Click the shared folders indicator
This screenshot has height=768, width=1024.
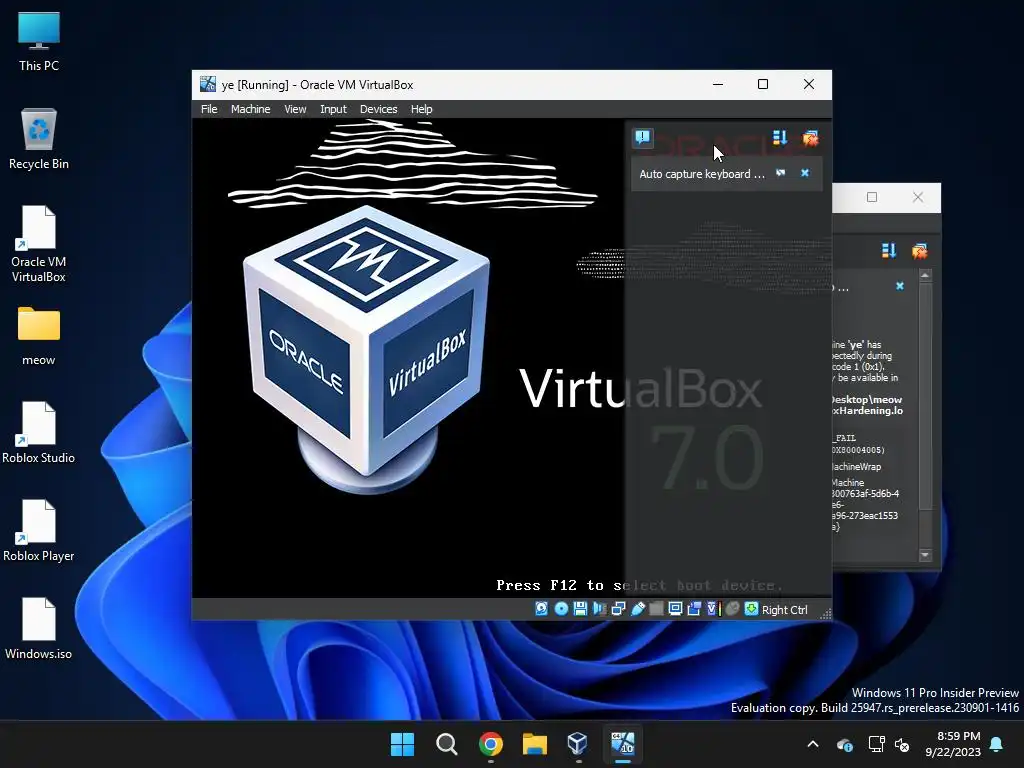[x=656, y=609]
